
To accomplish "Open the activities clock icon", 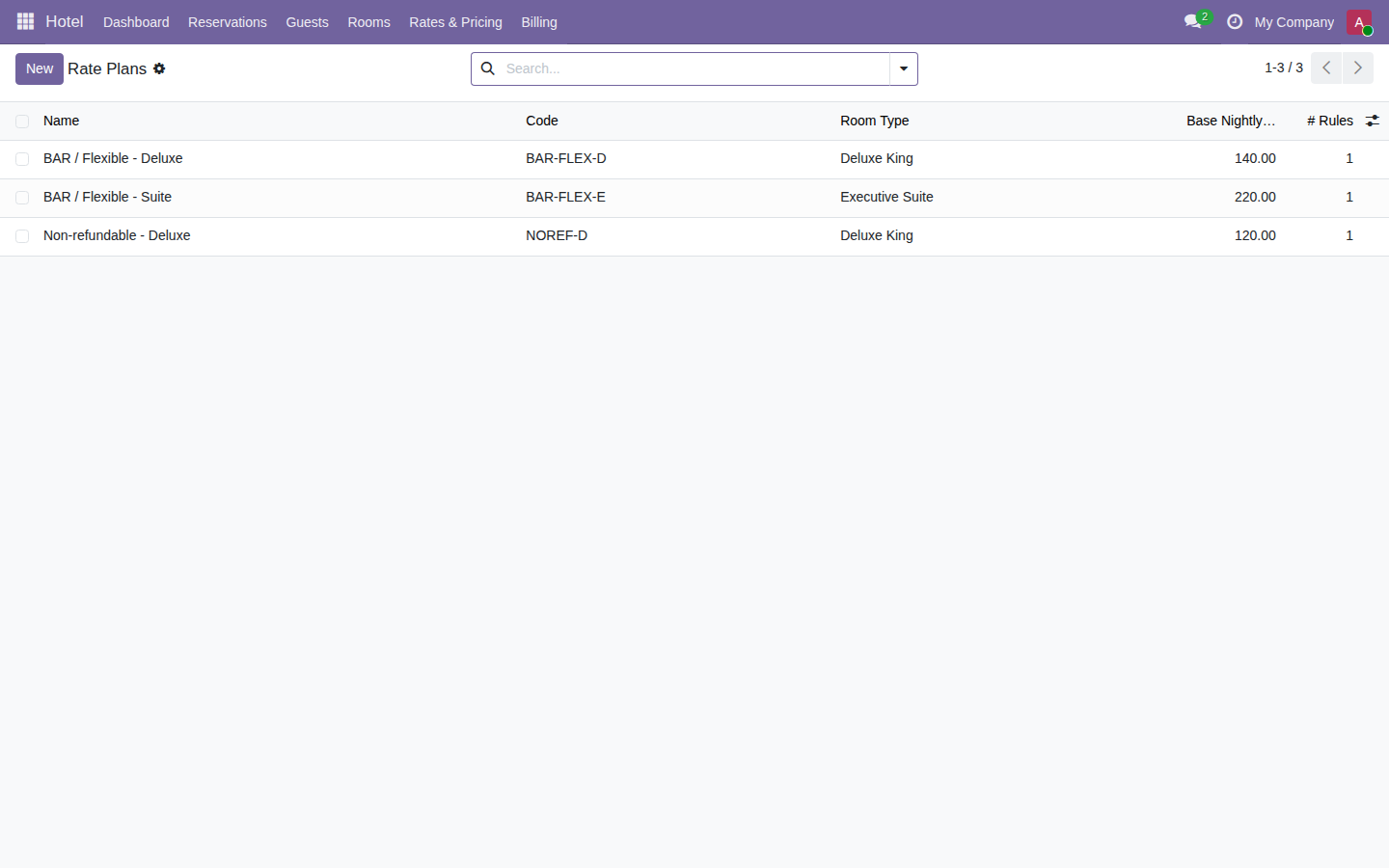I will click(1235, 21).
